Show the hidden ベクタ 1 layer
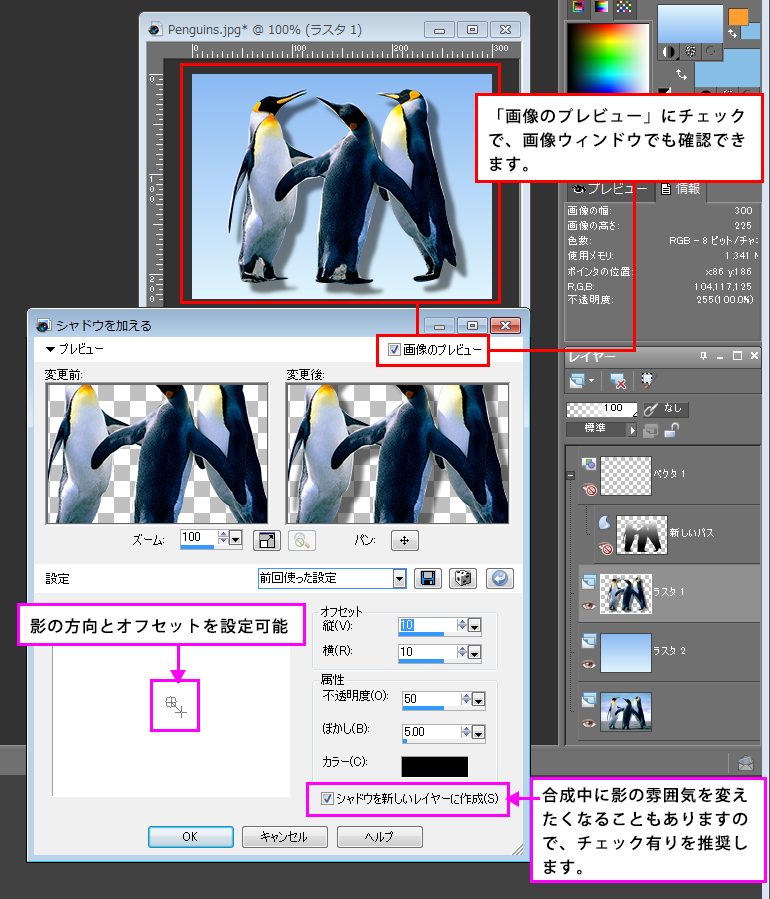 pos(589,489)
